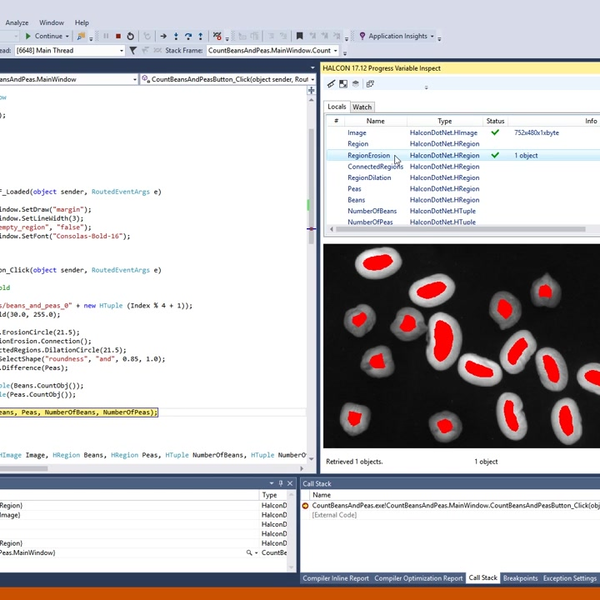Screen dimensions: 600x600
Task: Expand the CountBeansAndPeasButton_Click member dropdown
Action: point(314,79)
